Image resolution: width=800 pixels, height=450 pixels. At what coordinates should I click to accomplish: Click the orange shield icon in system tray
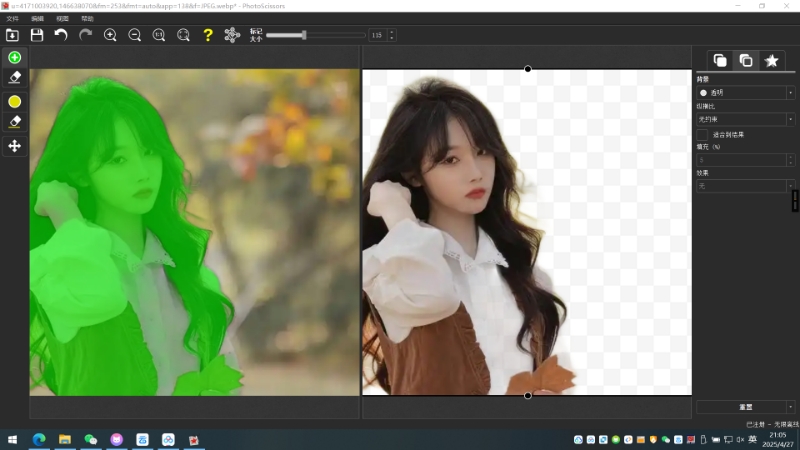coord(653,440)
